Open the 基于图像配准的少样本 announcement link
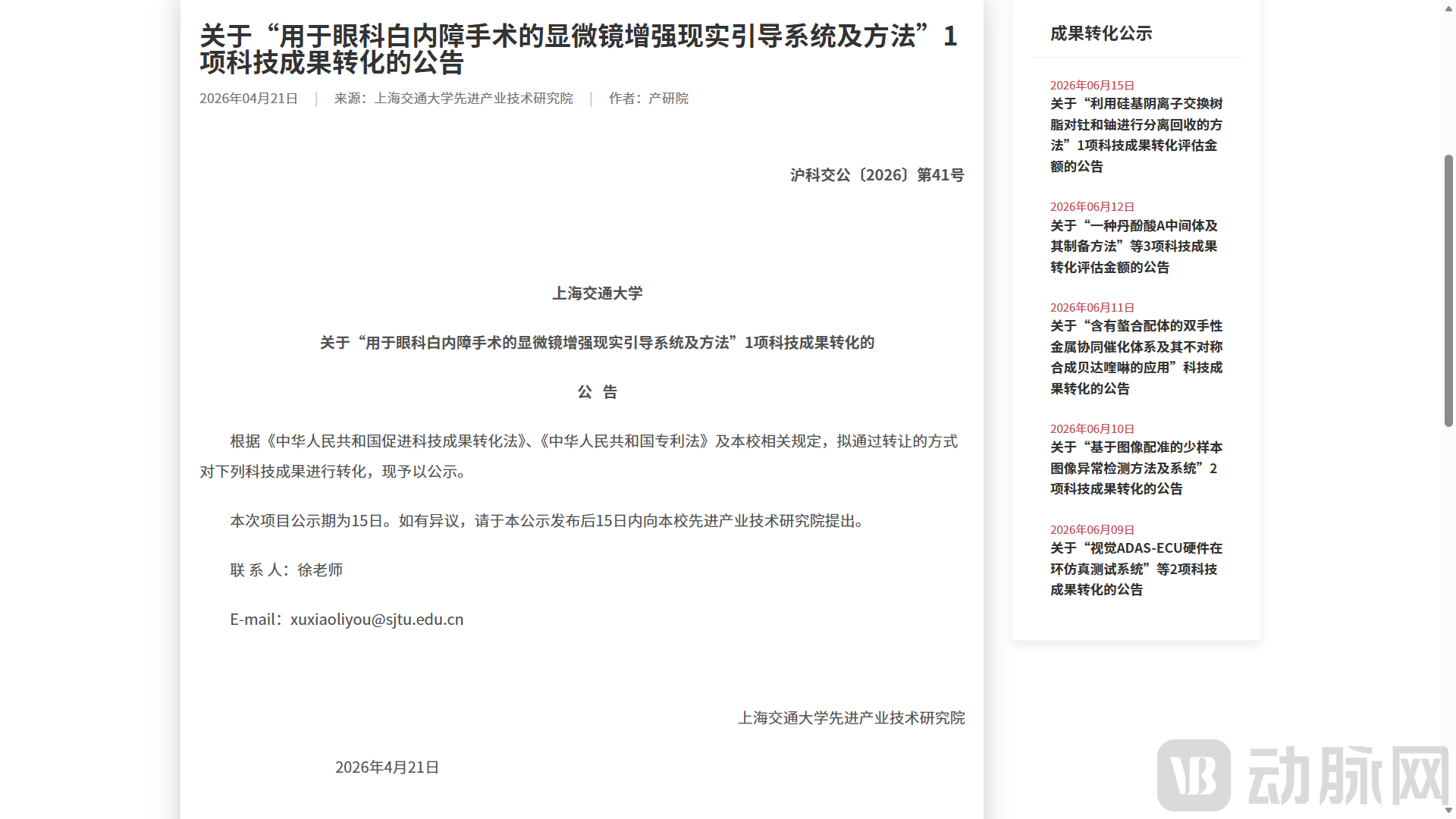Viewport: 1456px width, 819px height. click(x=1136, y=468)
